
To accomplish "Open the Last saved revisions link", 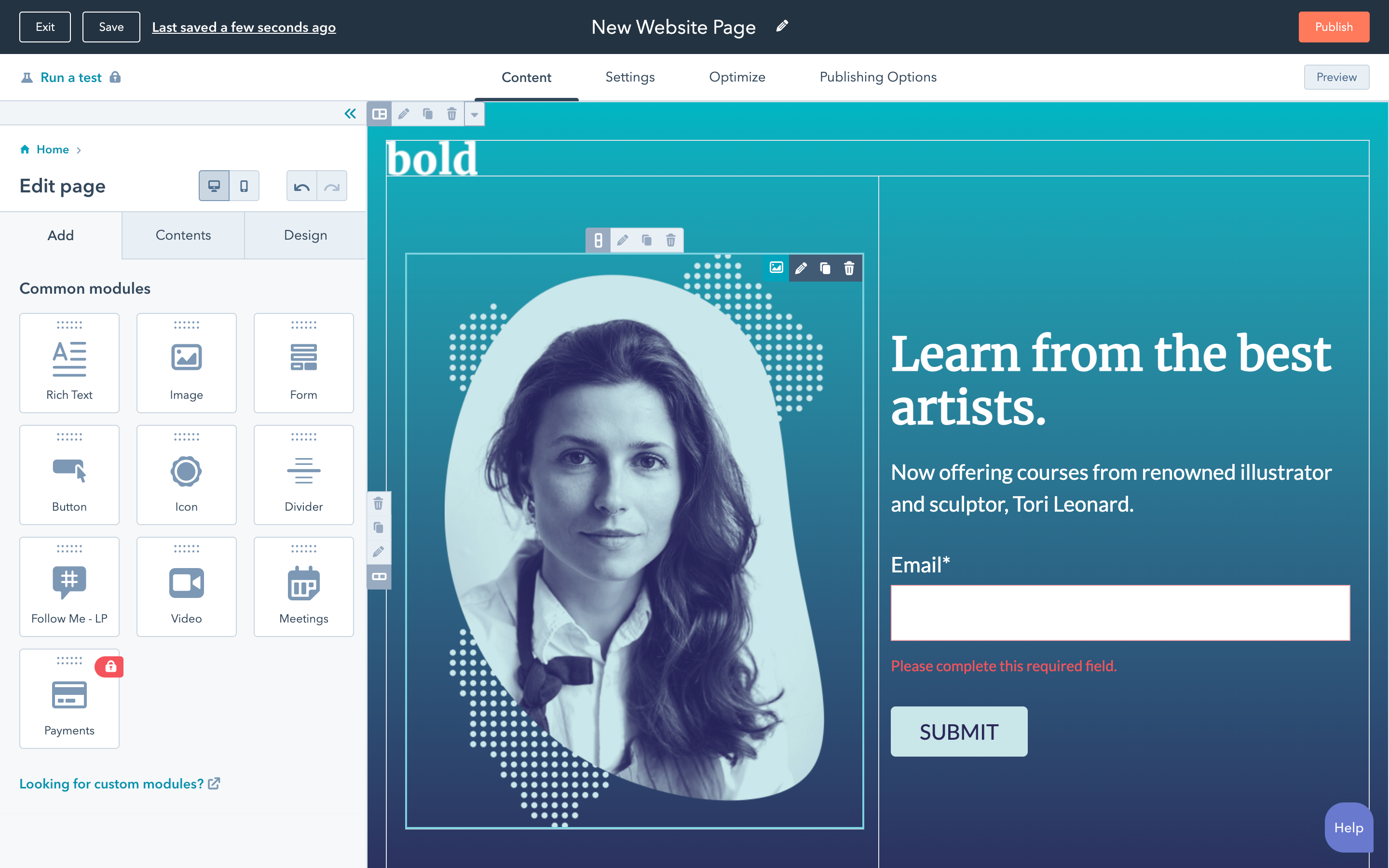I will (x=244, y=27).
